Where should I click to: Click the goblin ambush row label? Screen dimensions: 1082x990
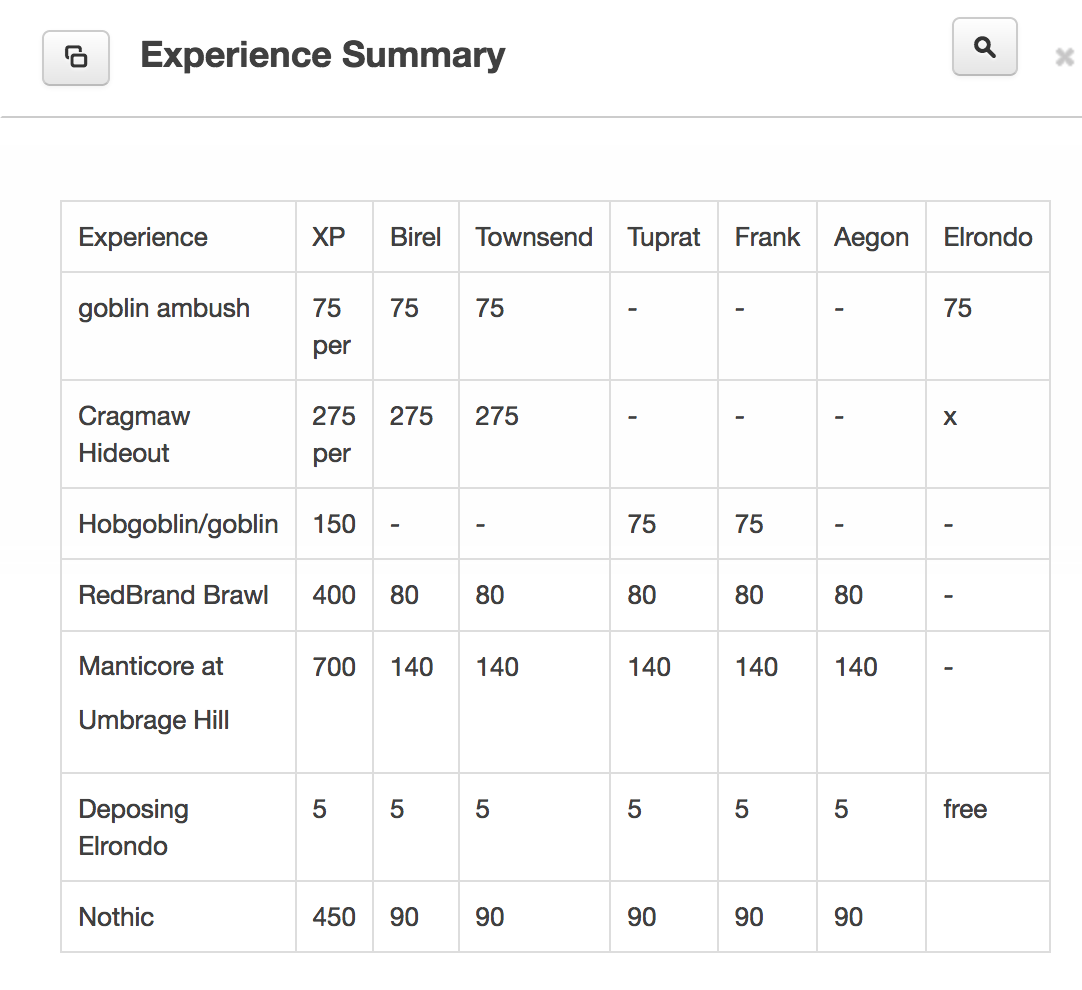[x=164, y=308]
